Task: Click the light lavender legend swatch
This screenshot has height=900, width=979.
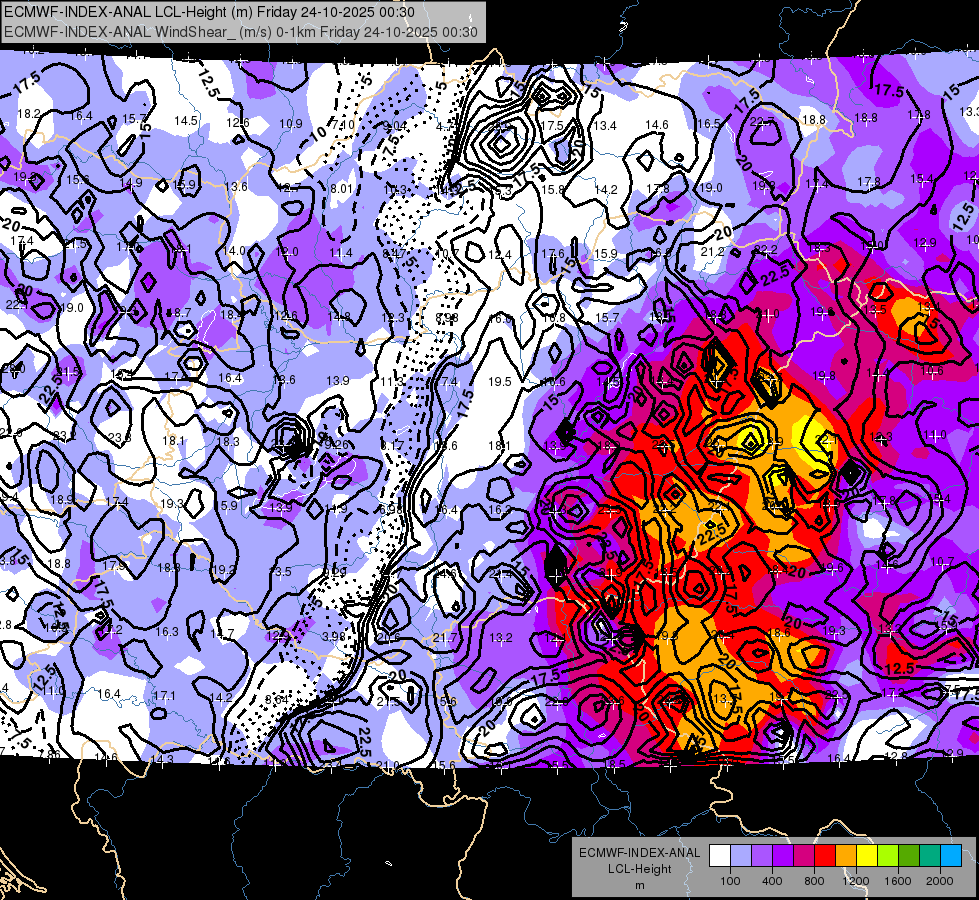Action: tap(741, 855)
